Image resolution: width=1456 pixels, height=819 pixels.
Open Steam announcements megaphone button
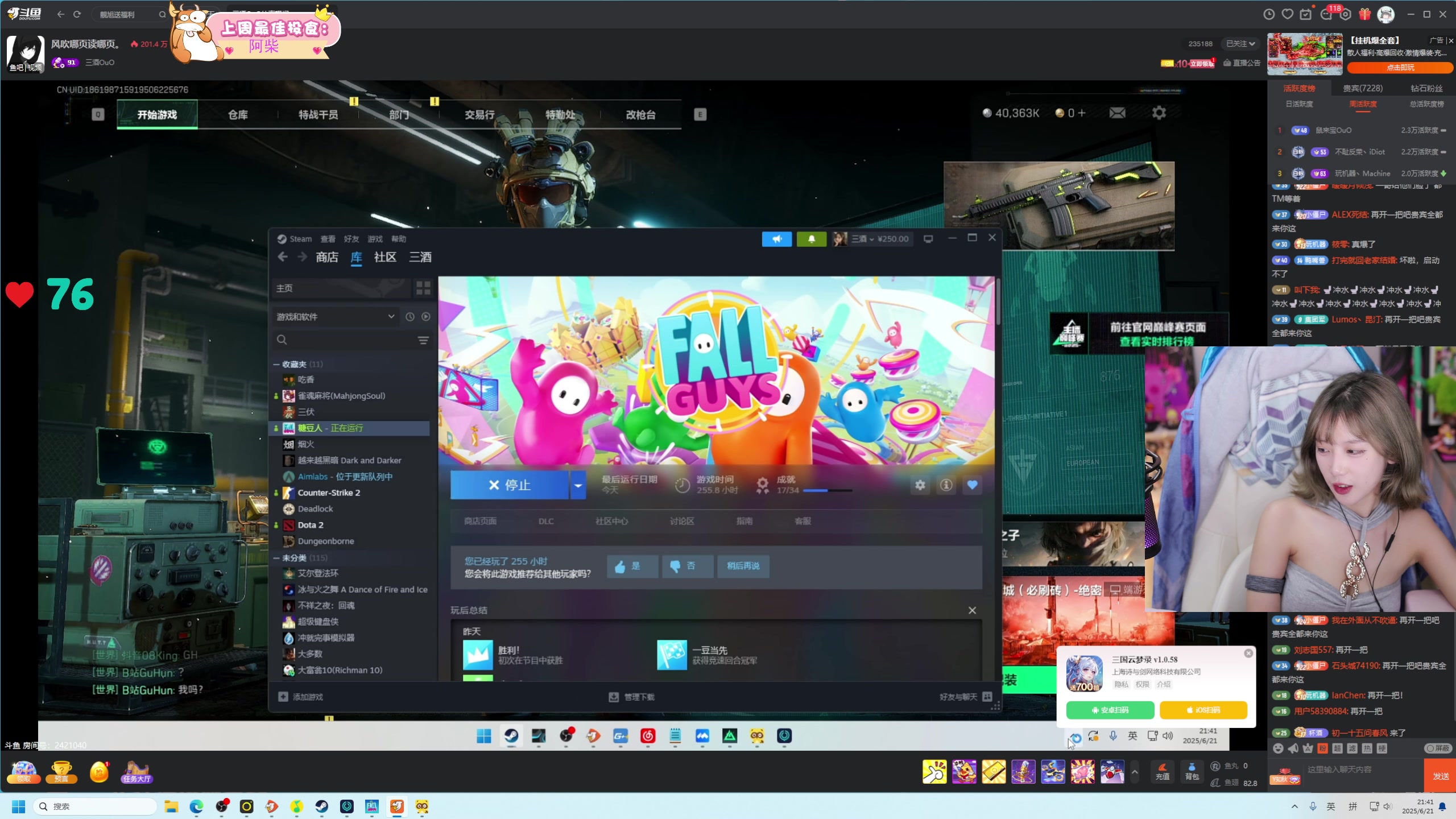777,239
